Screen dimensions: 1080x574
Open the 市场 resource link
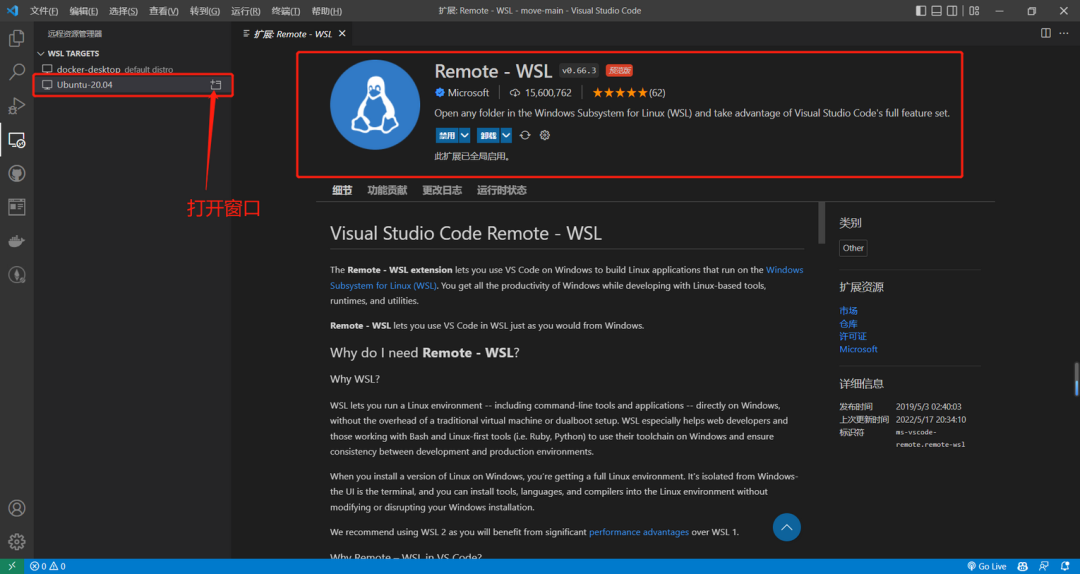849,311
